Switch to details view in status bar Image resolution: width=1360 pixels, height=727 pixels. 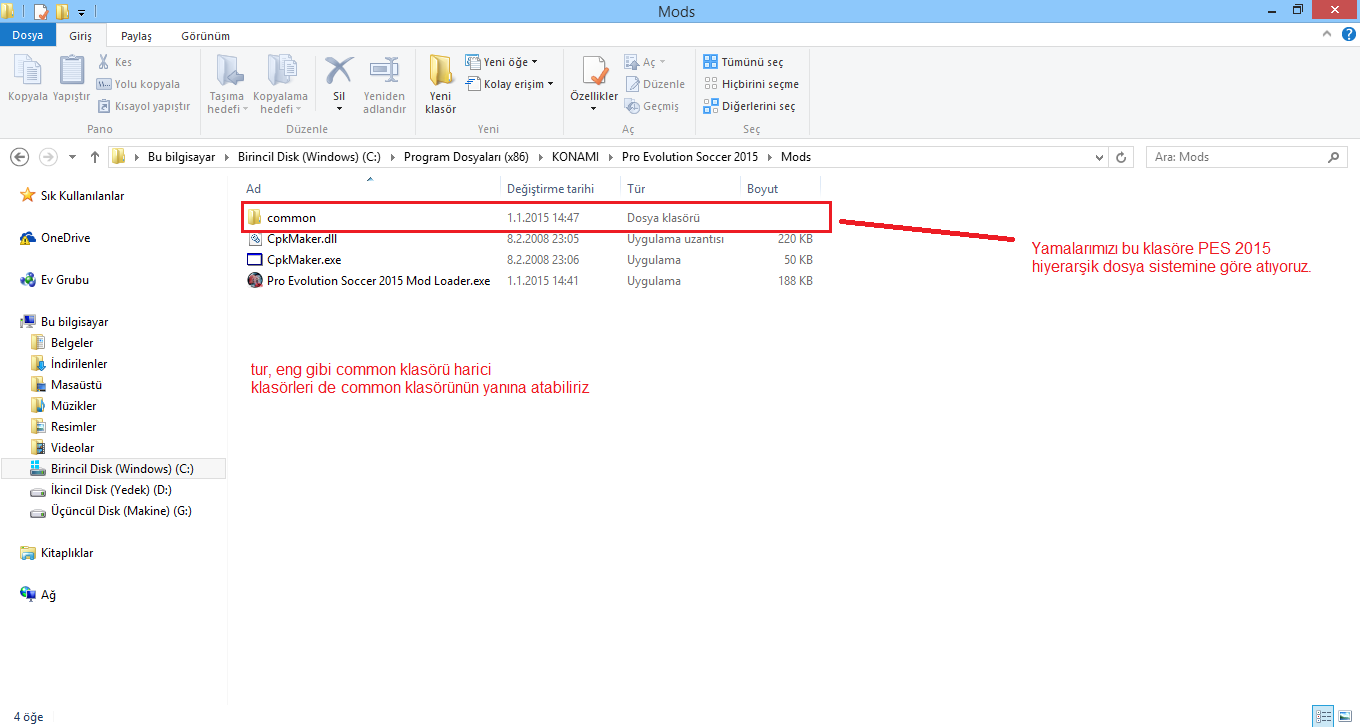click(1324, 716)
